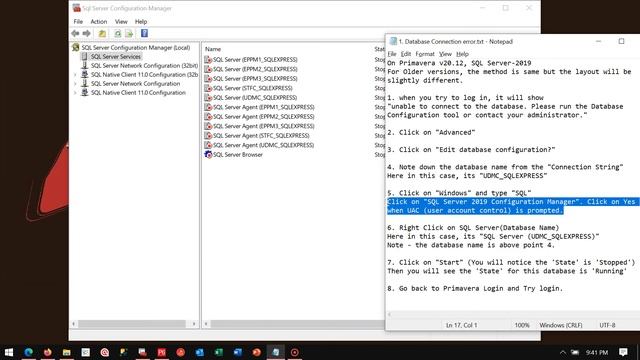Screen dimensions: 640x360
Task: Open the notification center icon
Action: (623, 352)
